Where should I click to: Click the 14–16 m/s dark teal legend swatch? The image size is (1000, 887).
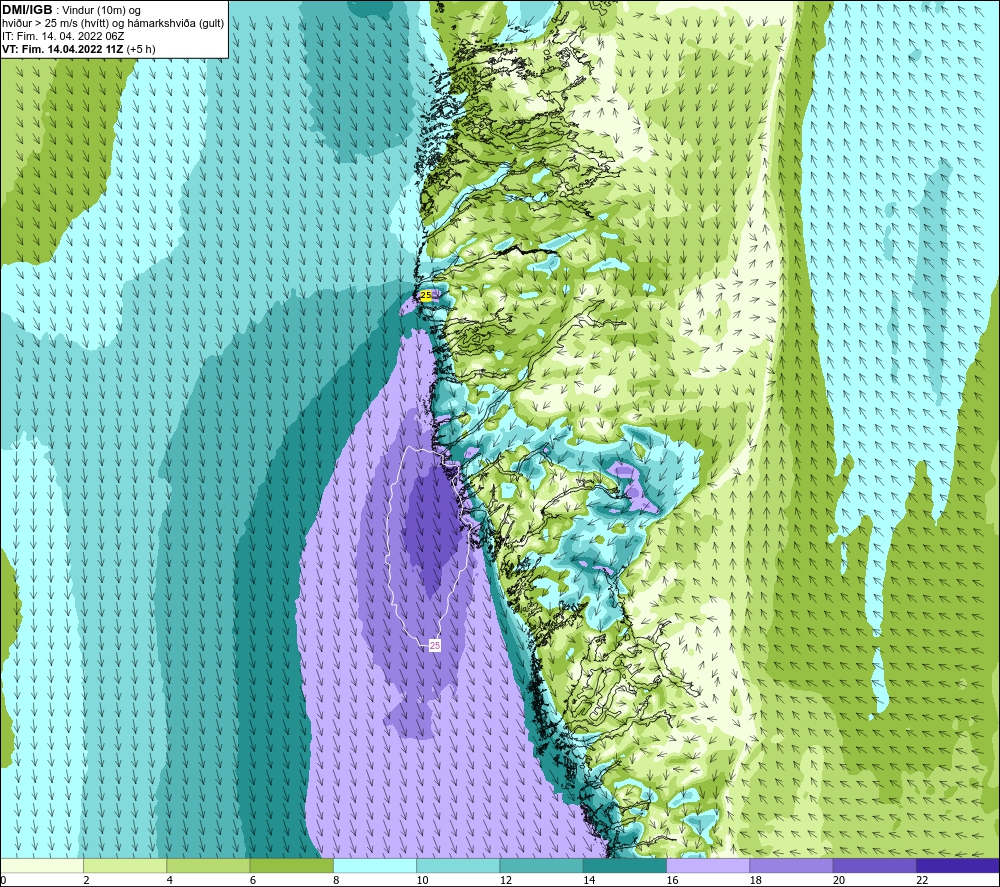[624, 865]
